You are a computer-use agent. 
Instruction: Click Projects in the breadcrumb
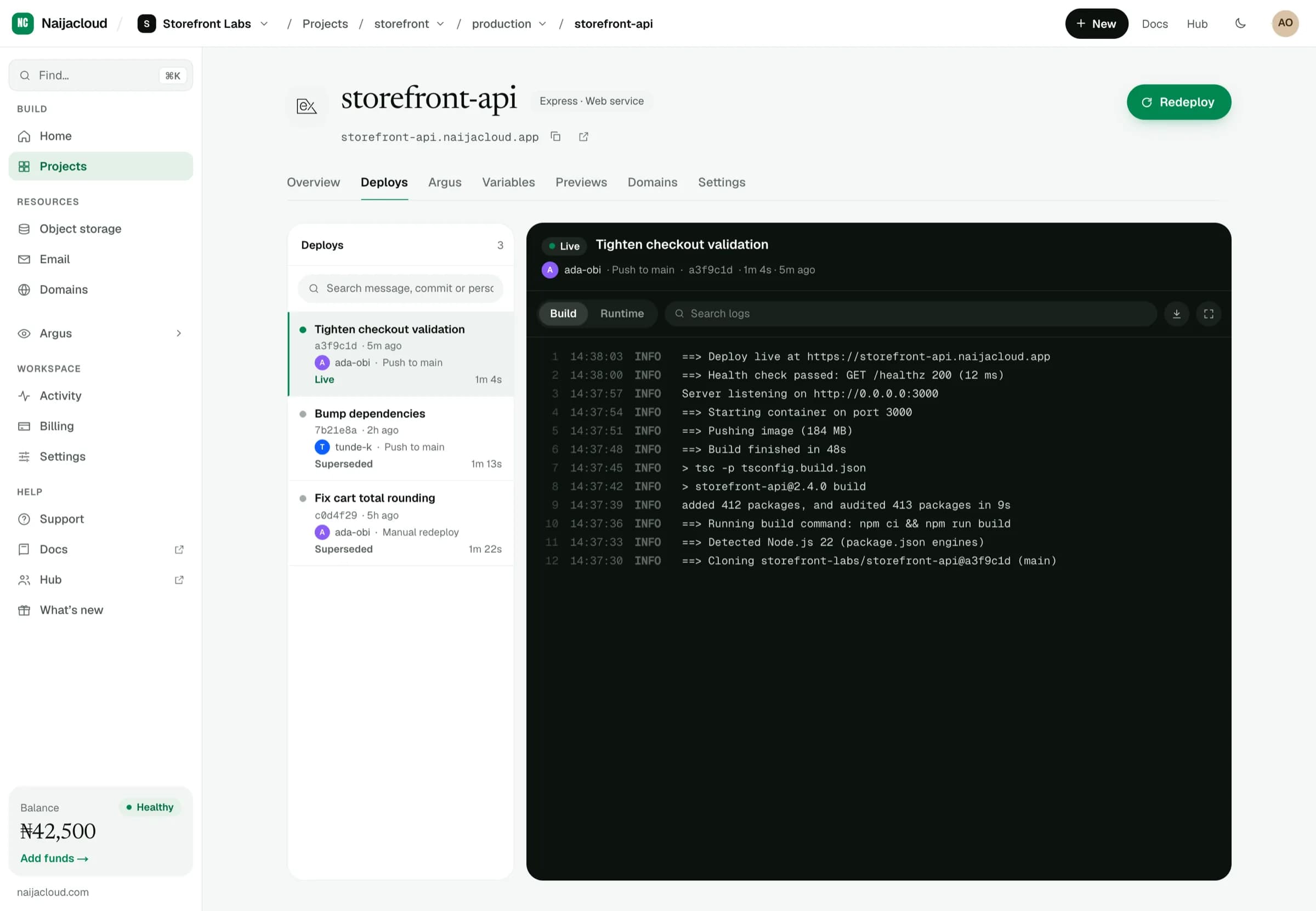tap(325, 24)
